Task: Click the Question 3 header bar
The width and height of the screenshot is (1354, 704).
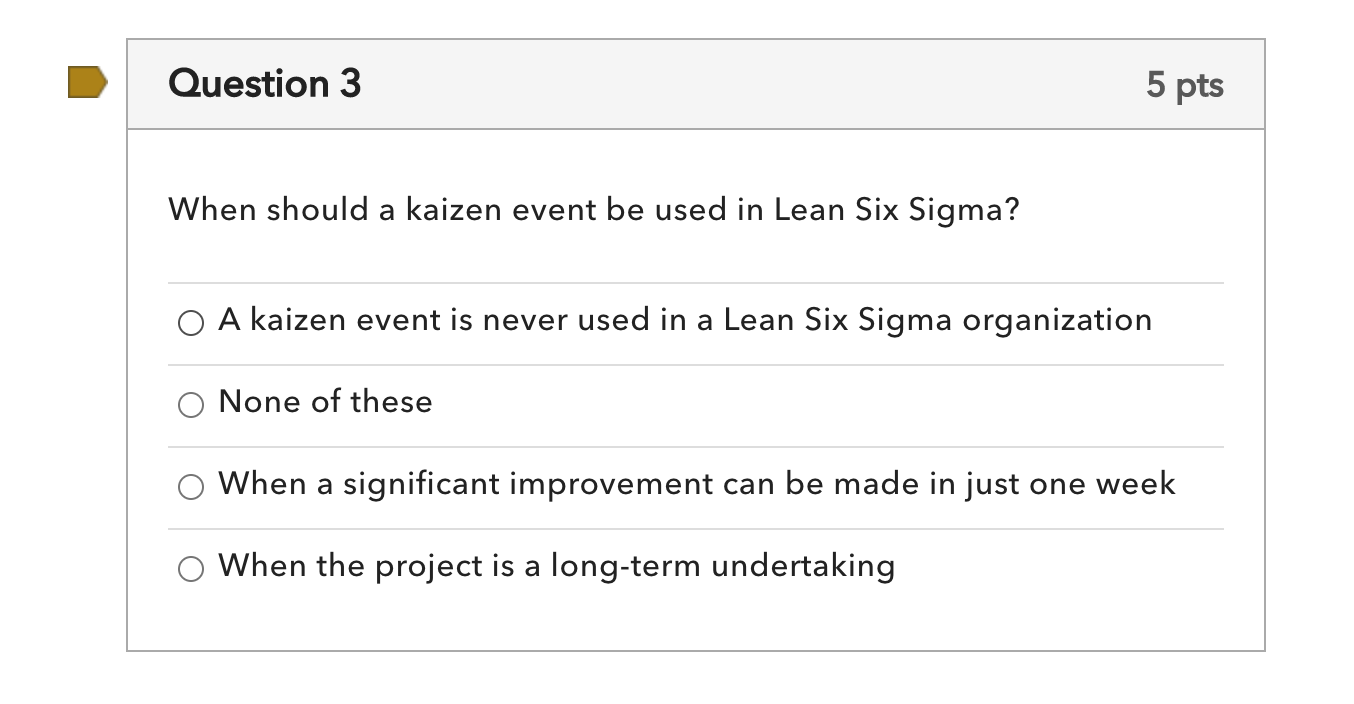Action: tap(696, 84)
